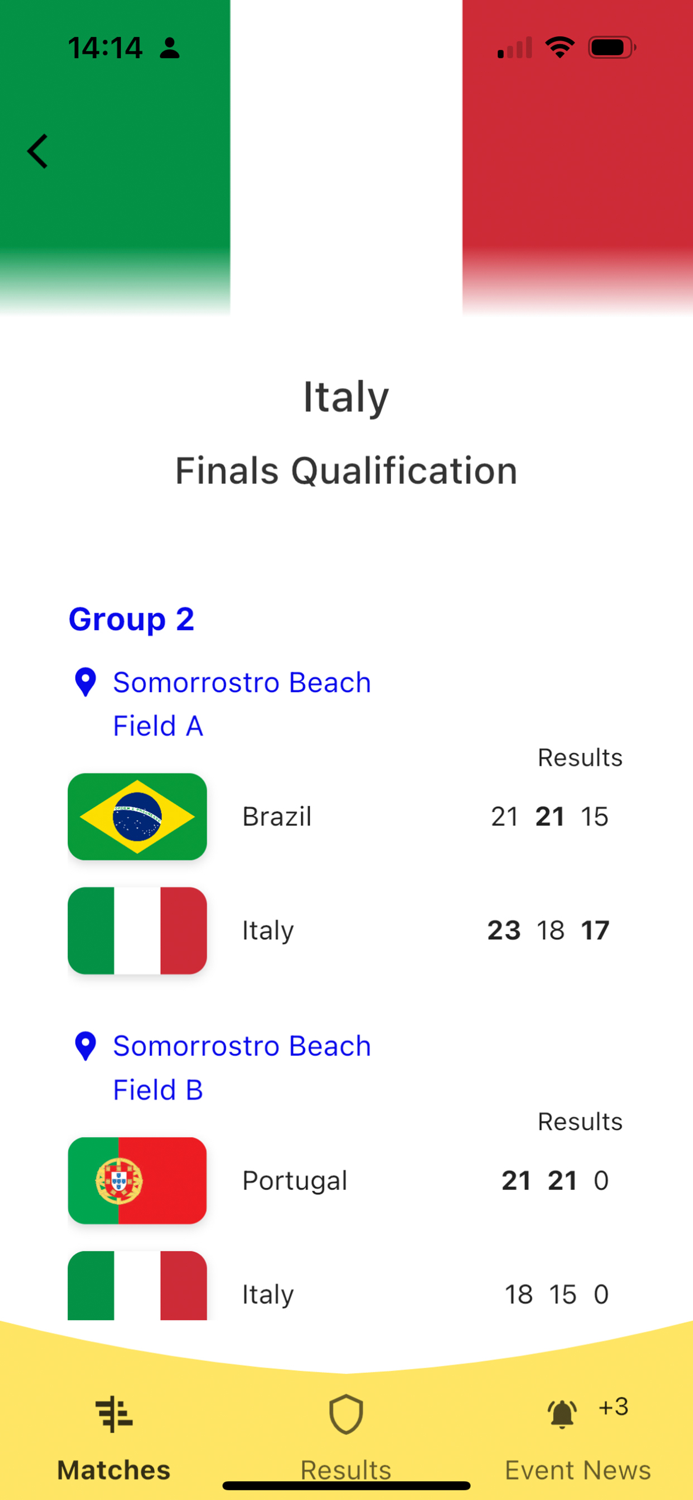The image size is (693, 1500).
Task: Tap the Wi-Fi icon in the status bar
Action: coord(560,45)
